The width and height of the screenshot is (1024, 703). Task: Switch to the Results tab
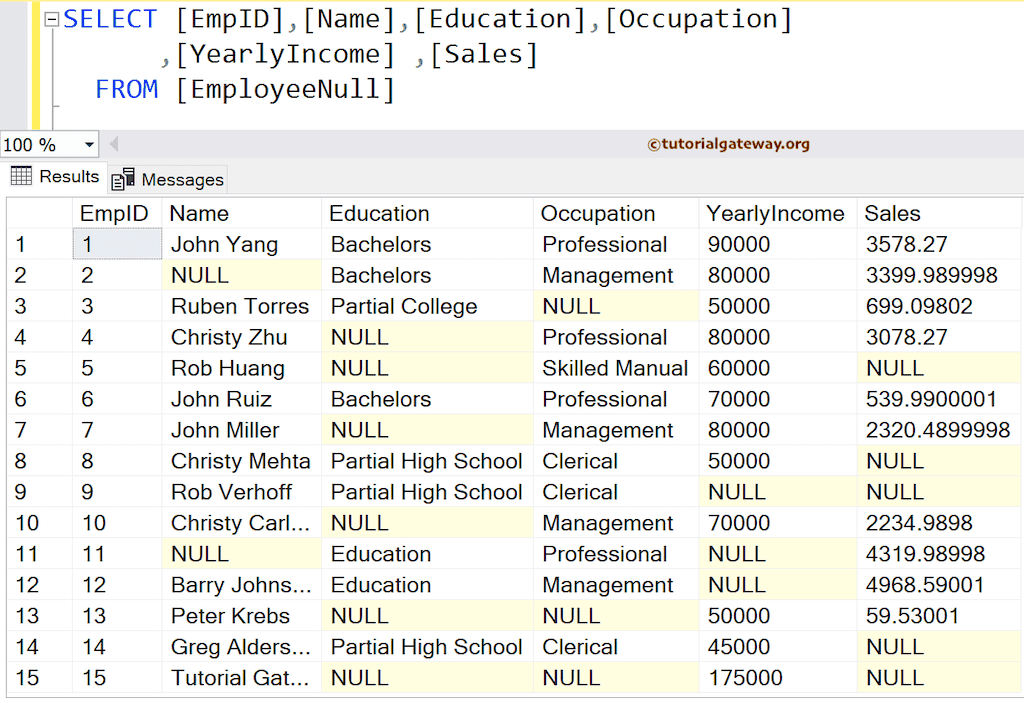point(66,176)
